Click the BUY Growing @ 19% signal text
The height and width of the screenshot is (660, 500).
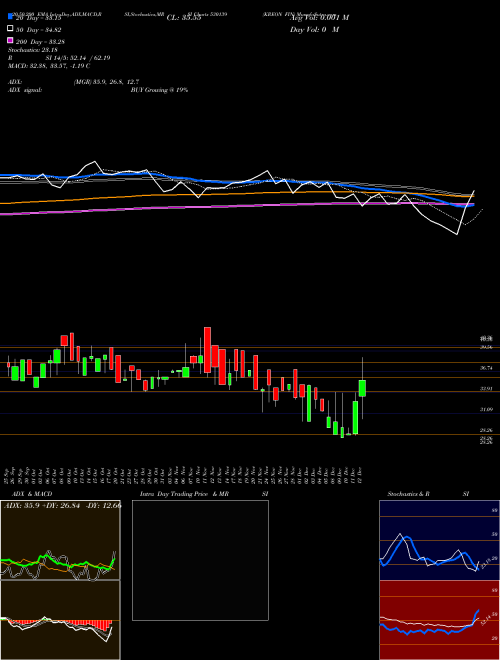pos(159,90)
